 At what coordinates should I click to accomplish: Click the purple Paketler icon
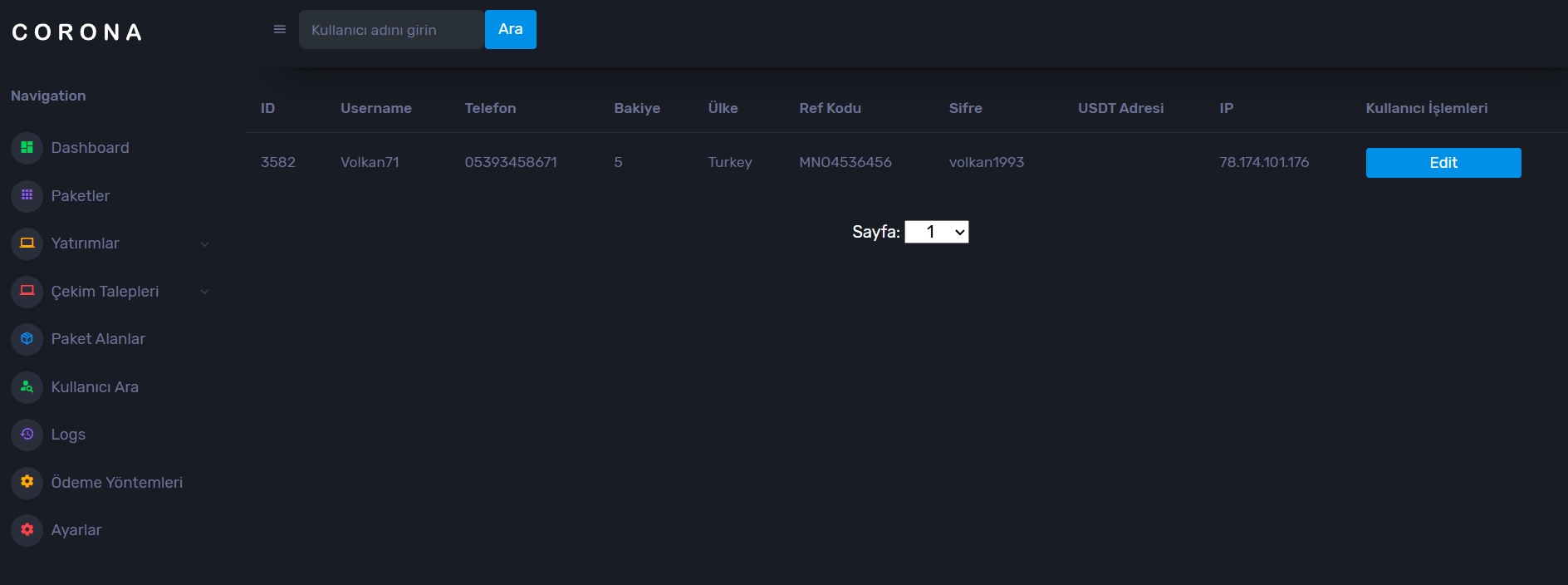point(27,195)
